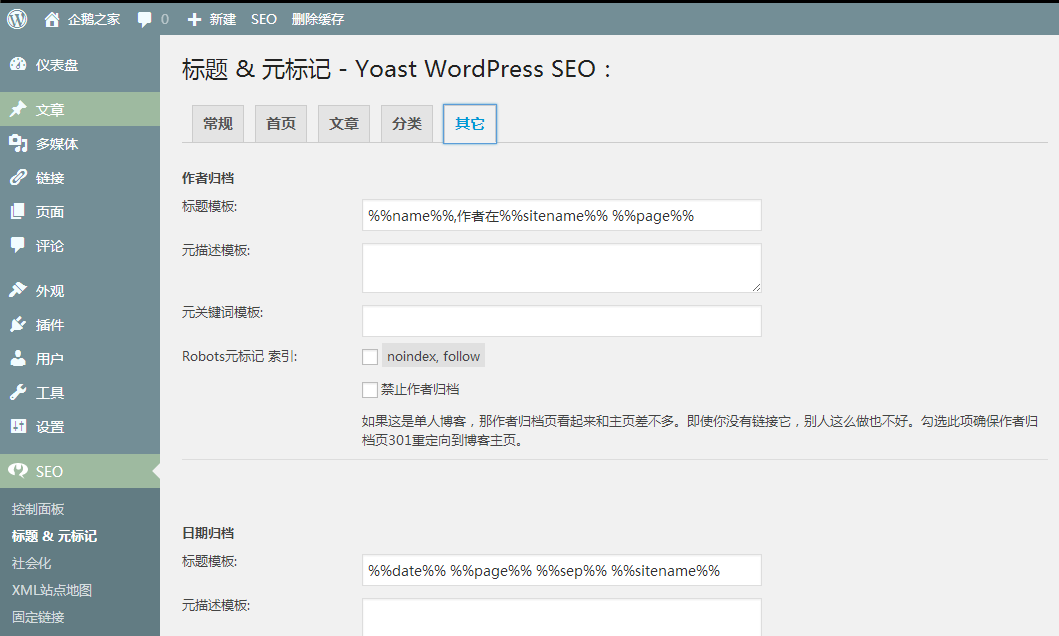Open the comments bubble in admin bar
This screenshot has height=636, width=1059.
144,20
